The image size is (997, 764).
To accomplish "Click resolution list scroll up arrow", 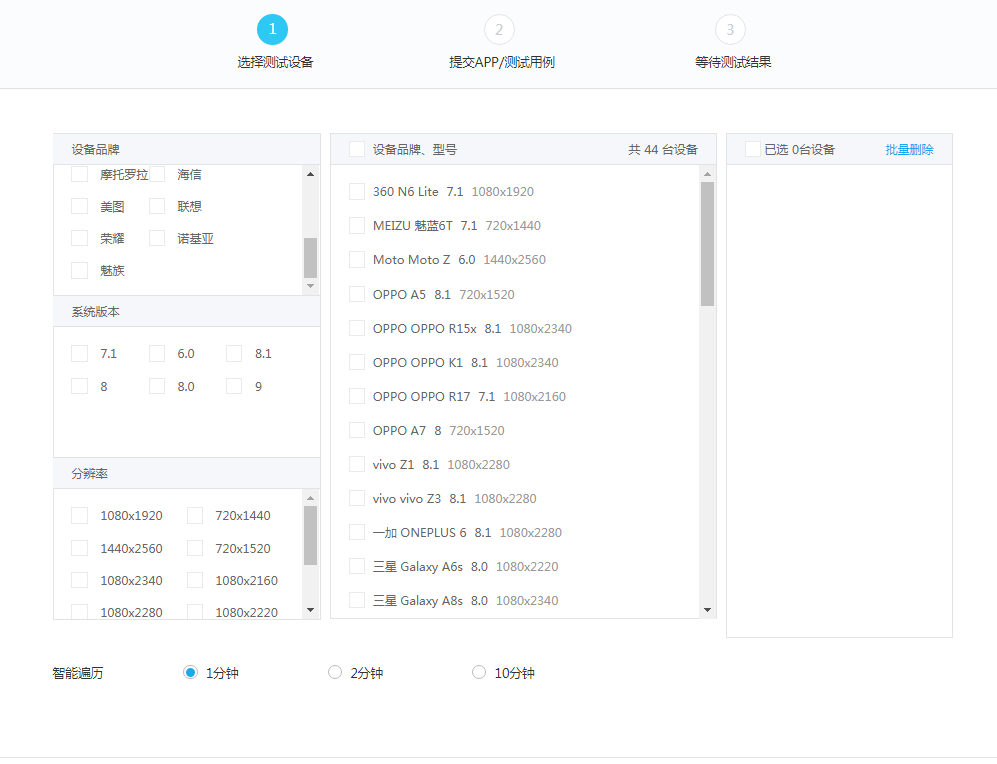I will point(310,498).
